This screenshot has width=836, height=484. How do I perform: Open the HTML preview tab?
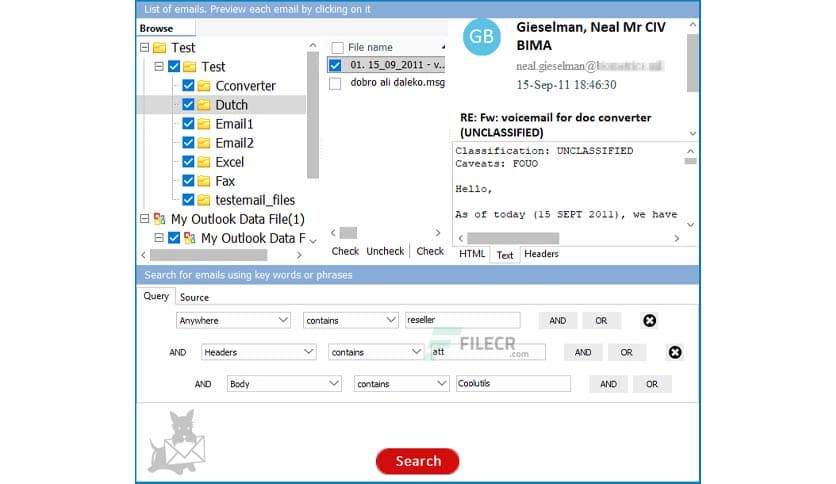pyautogui.click(x=472, y=254)
